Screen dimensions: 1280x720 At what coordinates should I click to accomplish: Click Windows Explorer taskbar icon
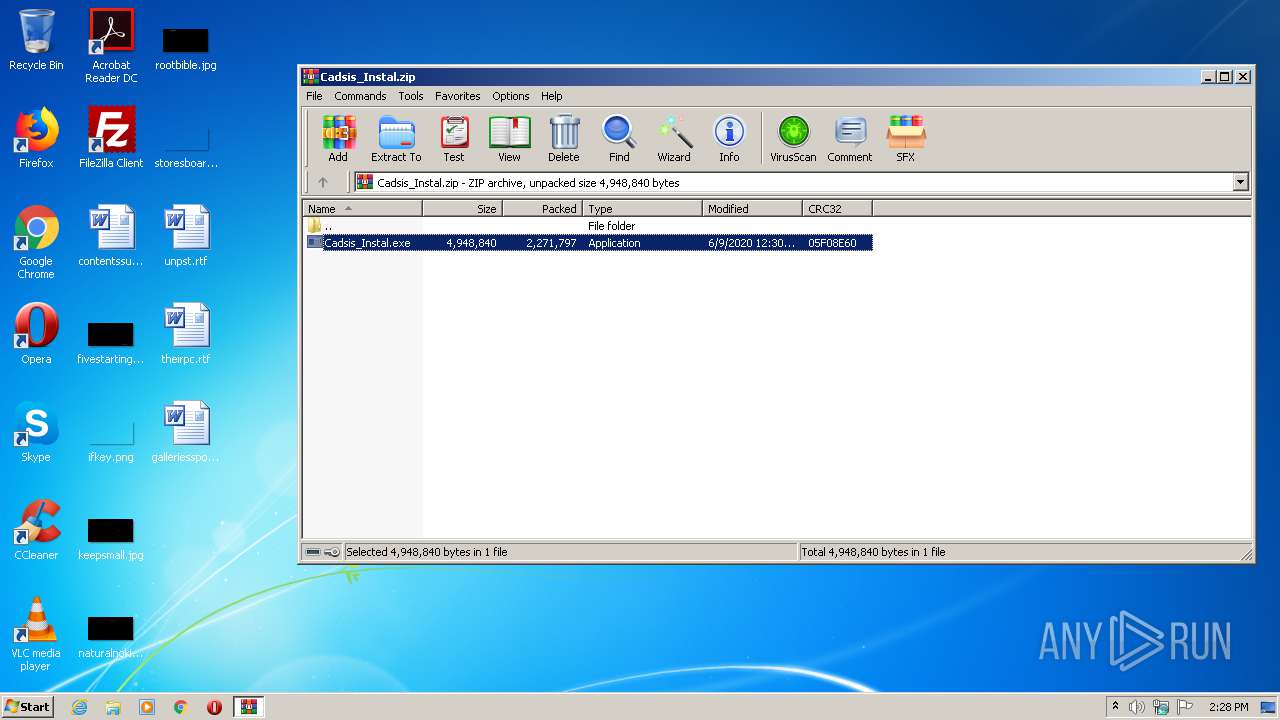[113, 707]
